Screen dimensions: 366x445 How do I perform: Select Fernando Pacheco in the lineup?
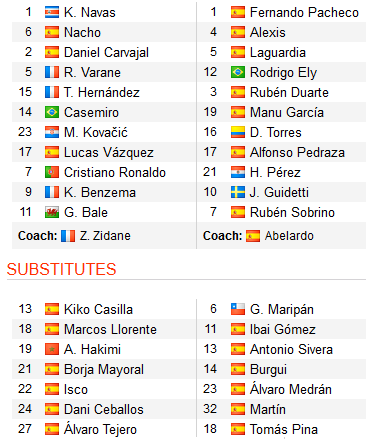point(304,12)
